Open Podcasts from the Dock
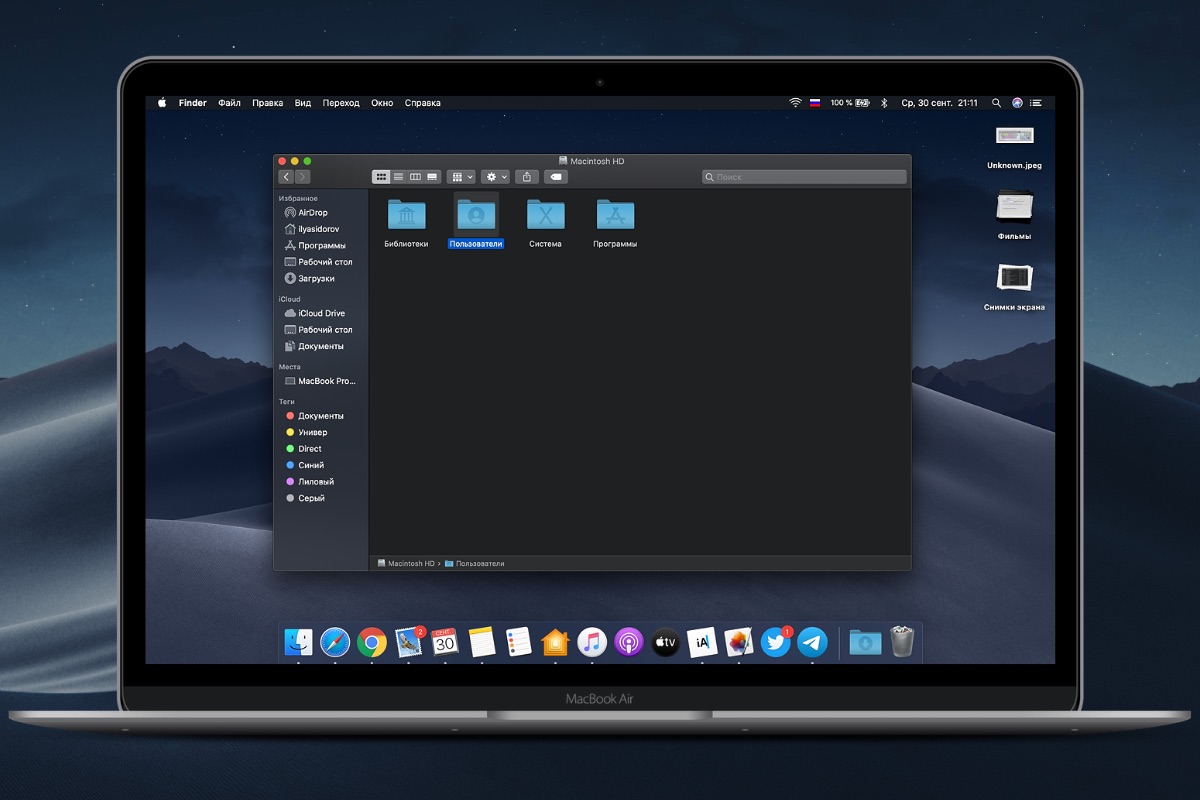This screenshot has width=1200, height=800. point(628,642)
